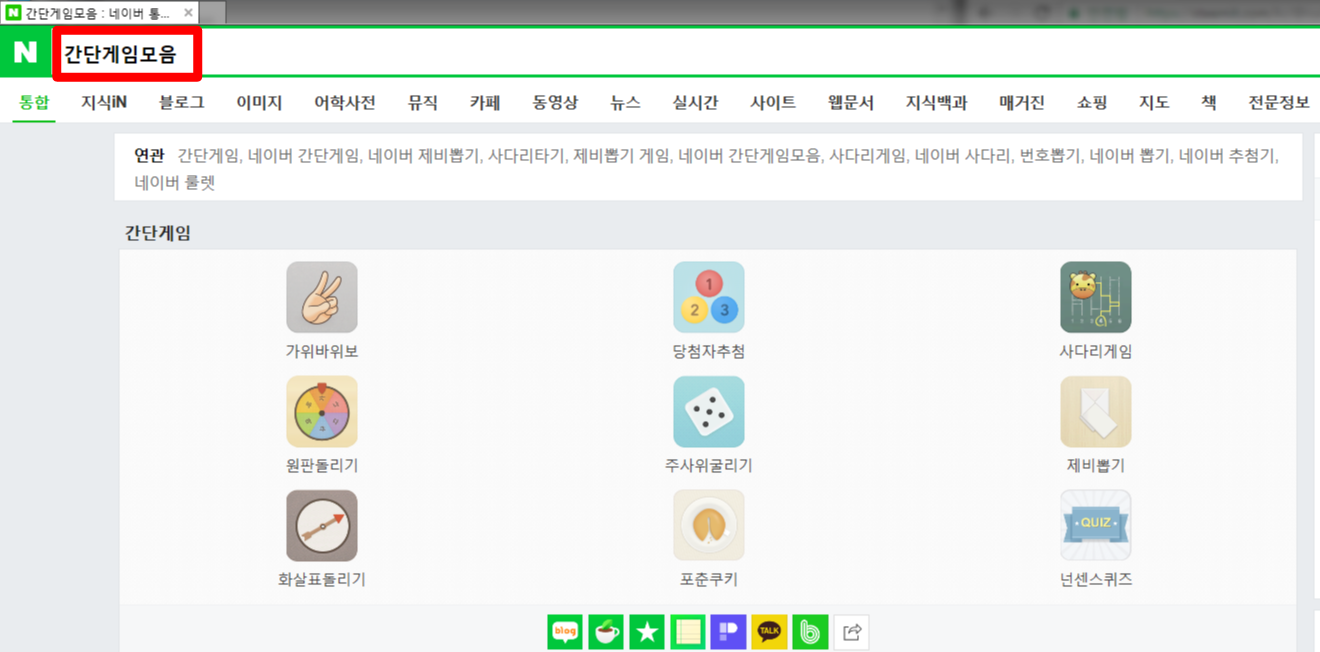The image size is (1320, 652).
Task: Select the 통합 search tab
Action: pos(34,102)
